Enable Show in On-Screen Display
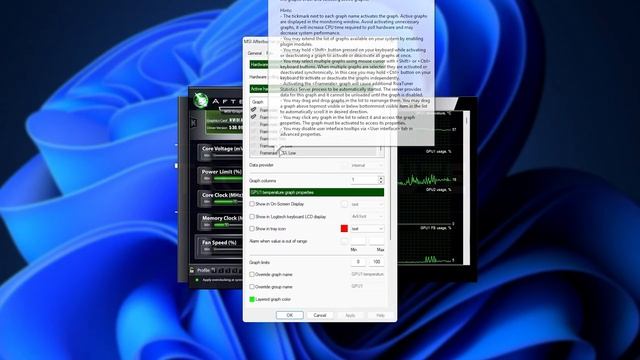 coord(252,204)
